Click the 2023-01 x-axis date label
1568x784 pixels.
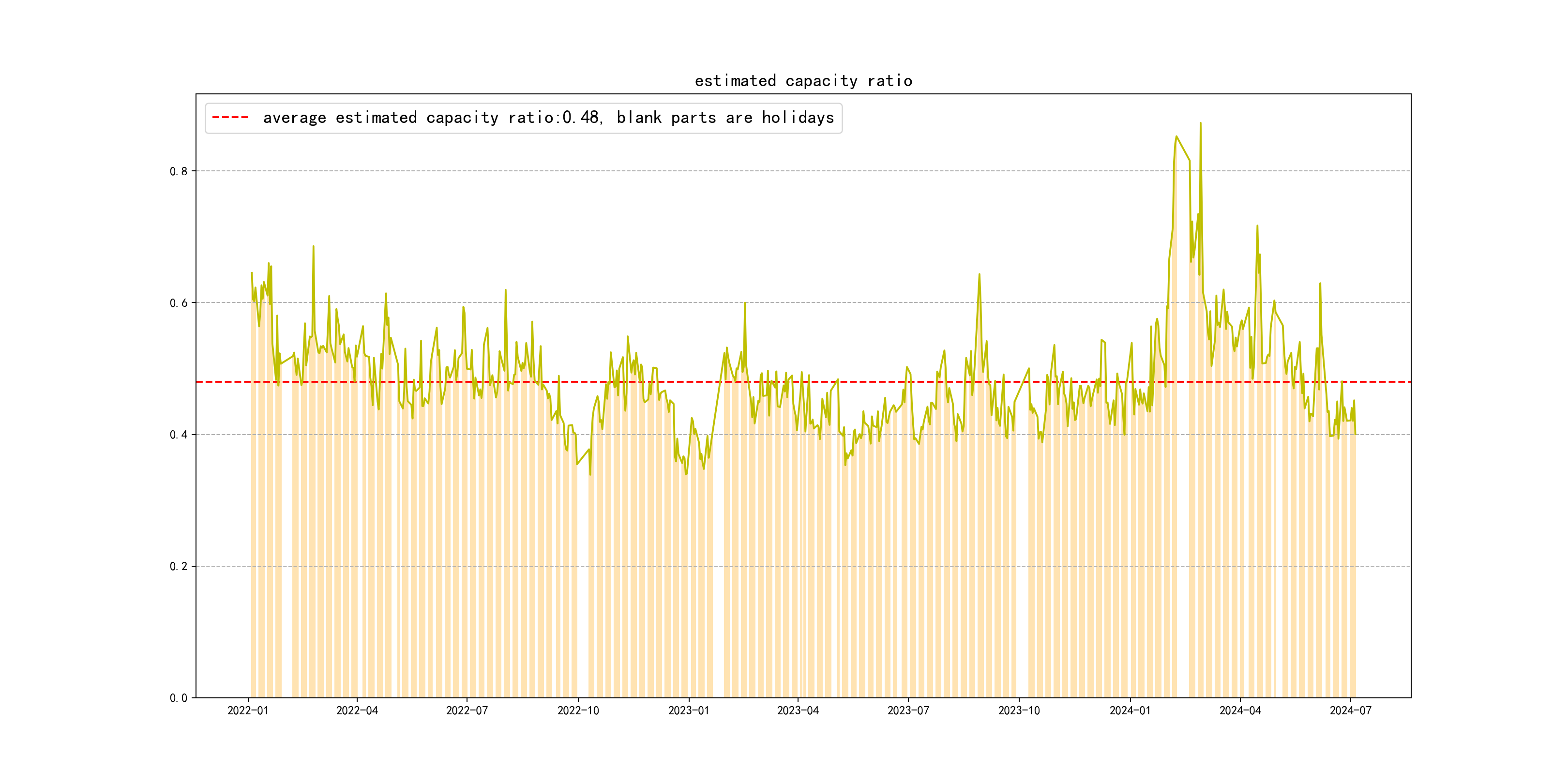pos(689,710)
